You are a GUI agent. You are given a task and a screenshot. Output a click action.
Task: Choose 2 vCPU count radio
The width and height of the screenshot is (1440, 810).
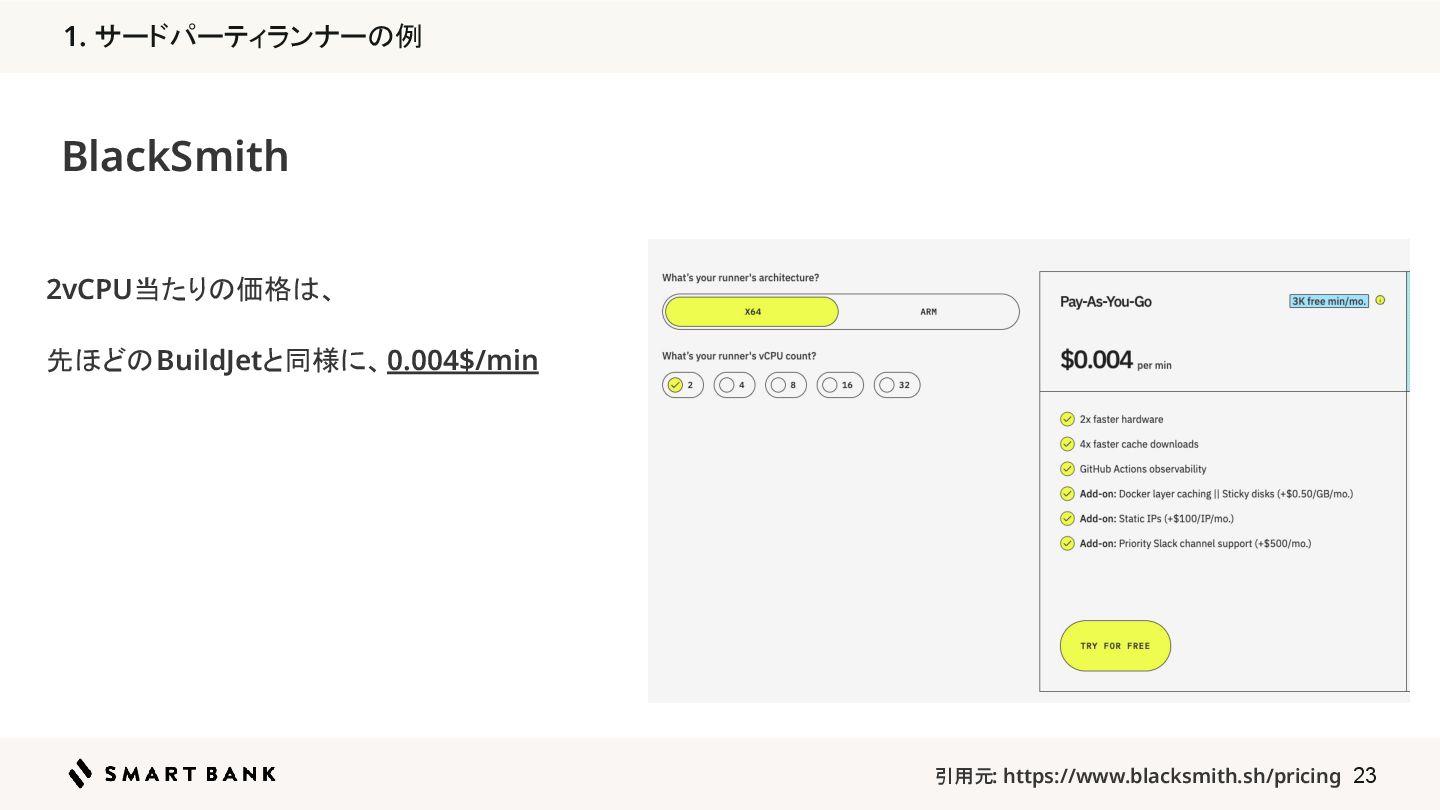[x=683, y=385]
